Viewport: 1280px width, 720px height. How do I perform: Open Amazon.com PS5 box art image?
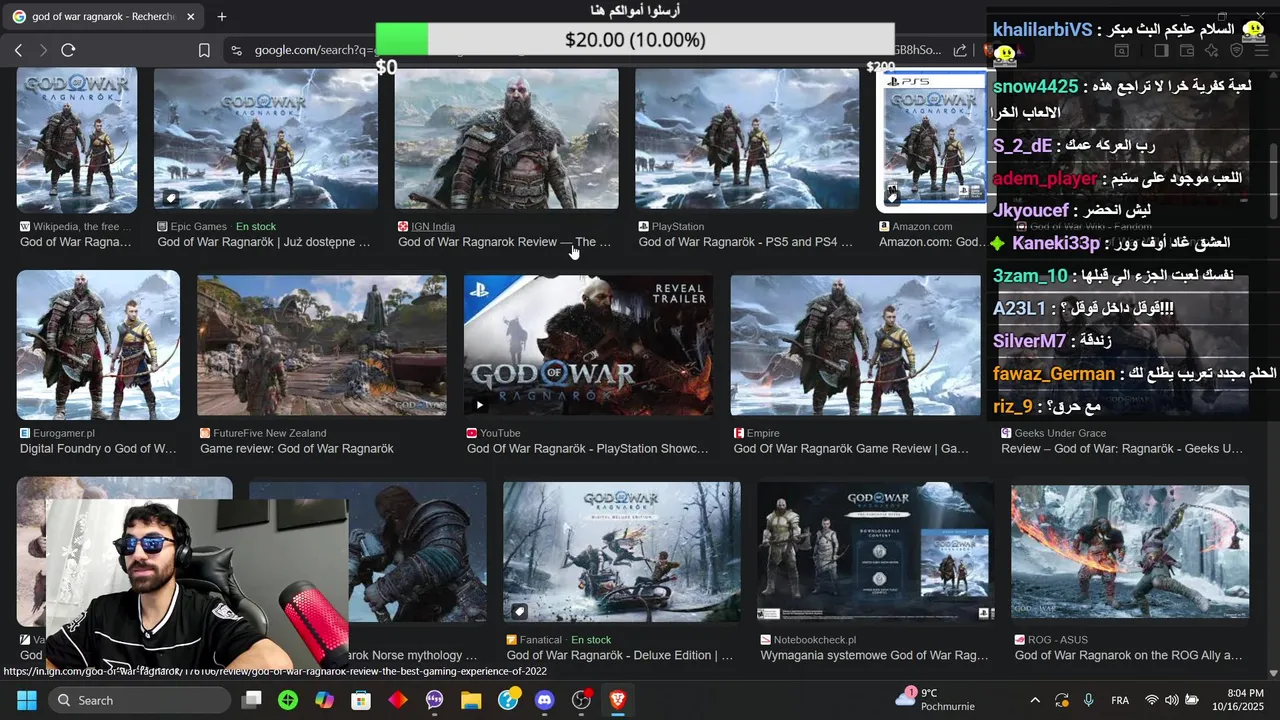933,139
